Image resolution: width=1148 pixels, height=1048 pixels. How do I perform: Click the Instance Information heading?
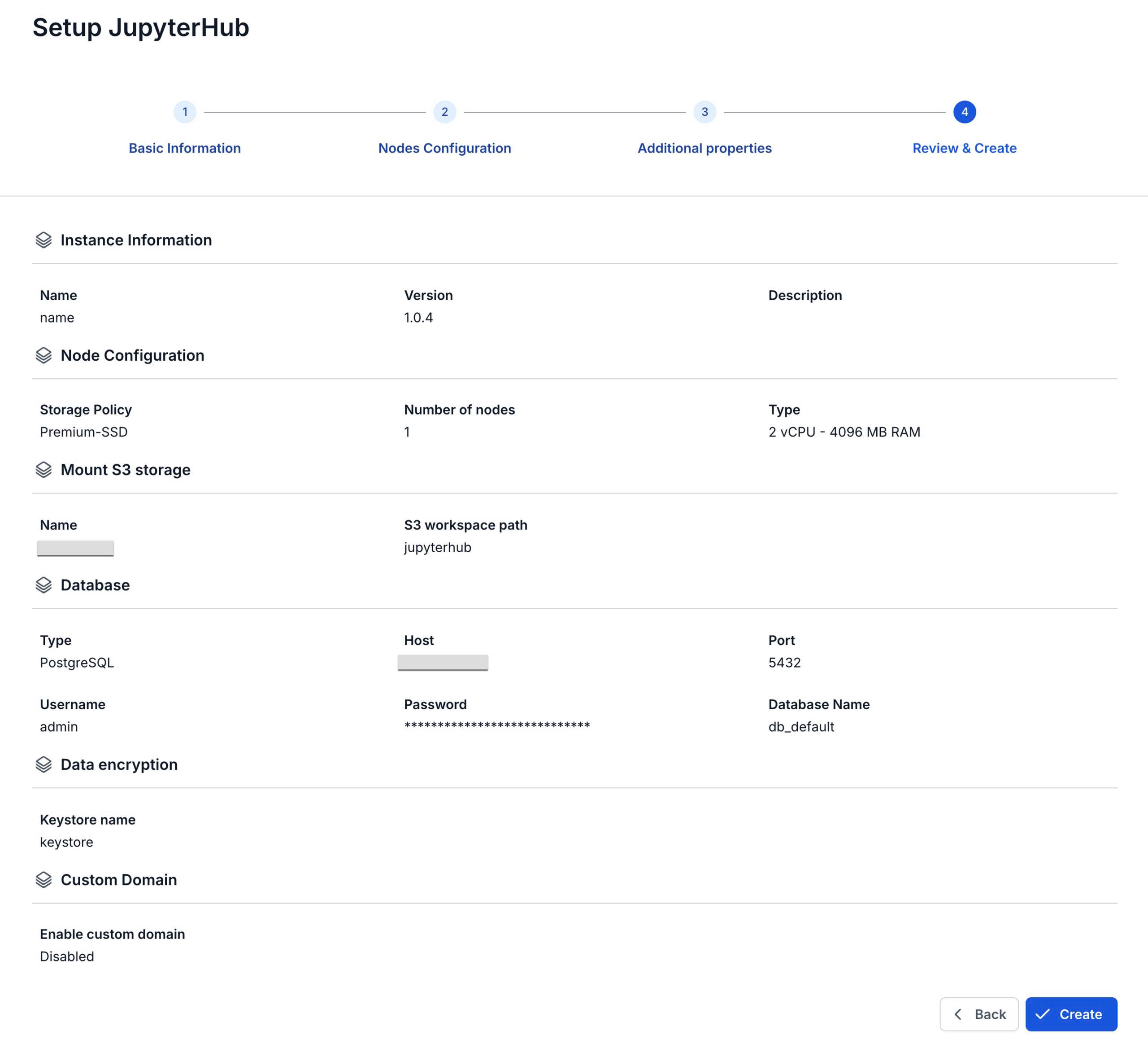[x=136, y=240]
